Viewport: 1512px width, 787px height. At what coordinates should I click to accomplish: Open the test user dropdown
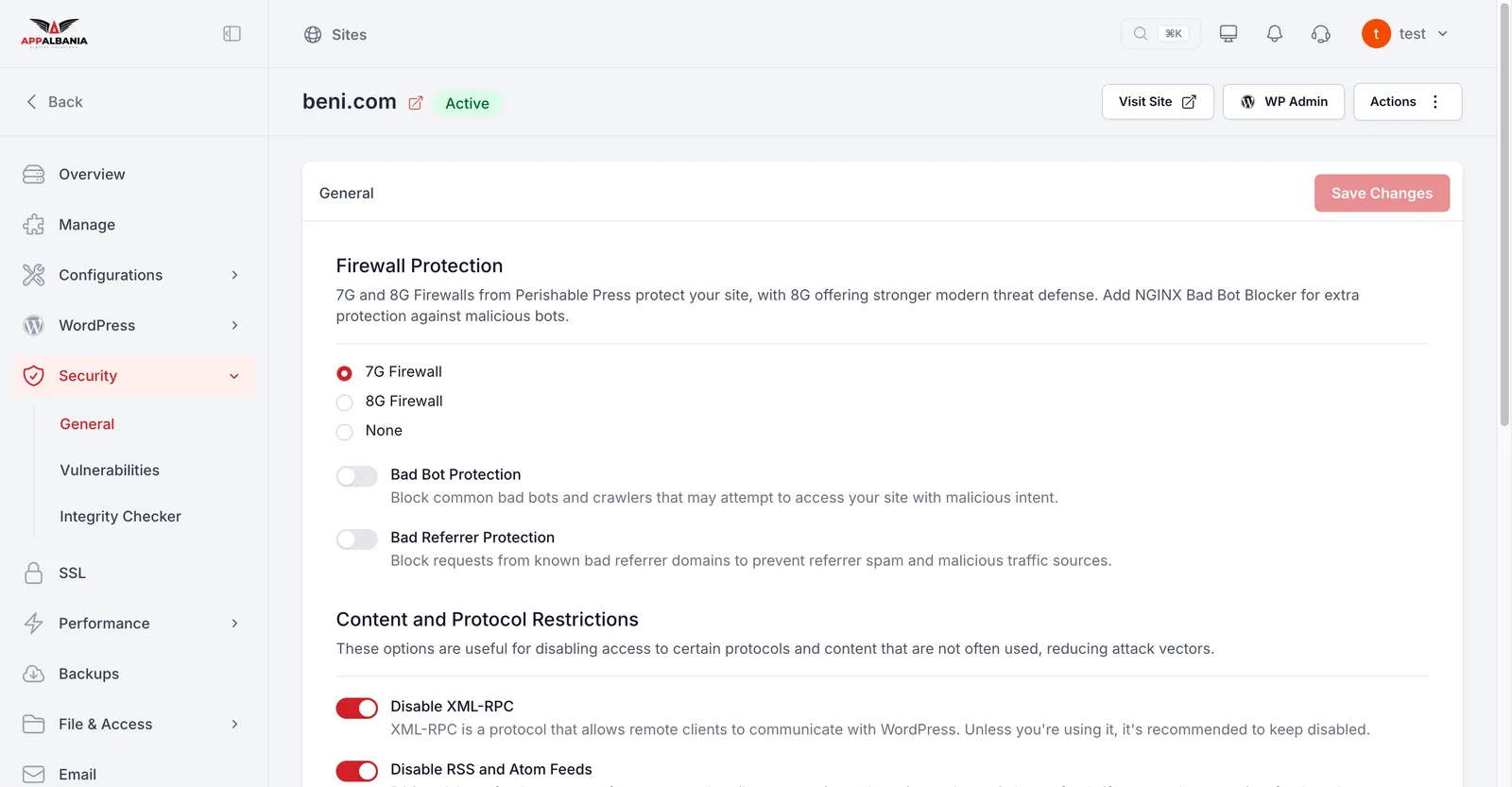click(x=1406, y=34)
